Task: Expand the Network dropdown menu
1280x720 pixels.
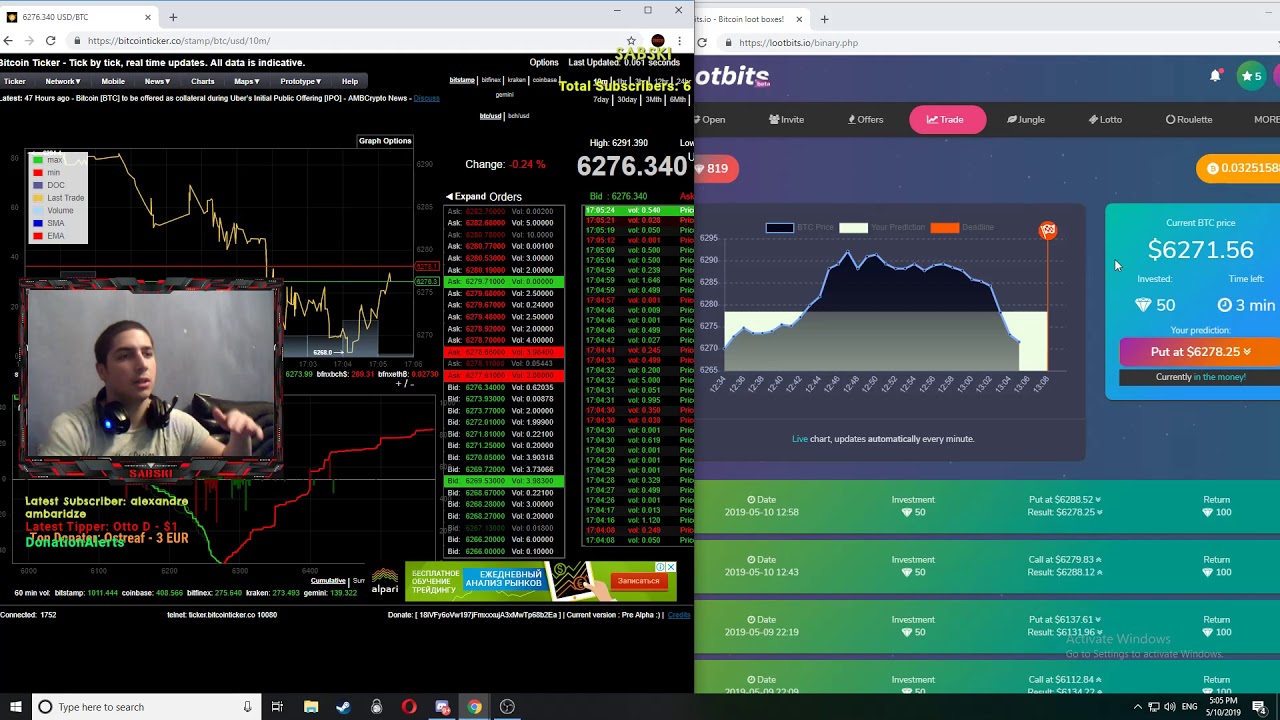Action: point(62,81)
